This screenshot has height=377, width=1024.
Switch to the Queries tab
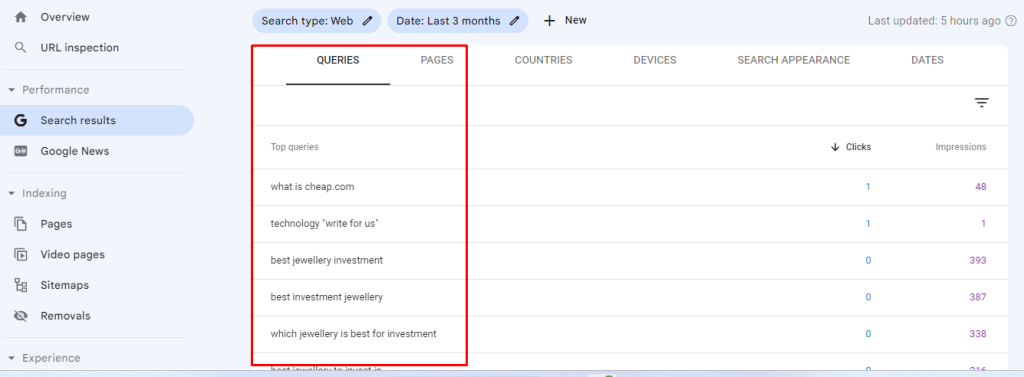click(338, 60)
